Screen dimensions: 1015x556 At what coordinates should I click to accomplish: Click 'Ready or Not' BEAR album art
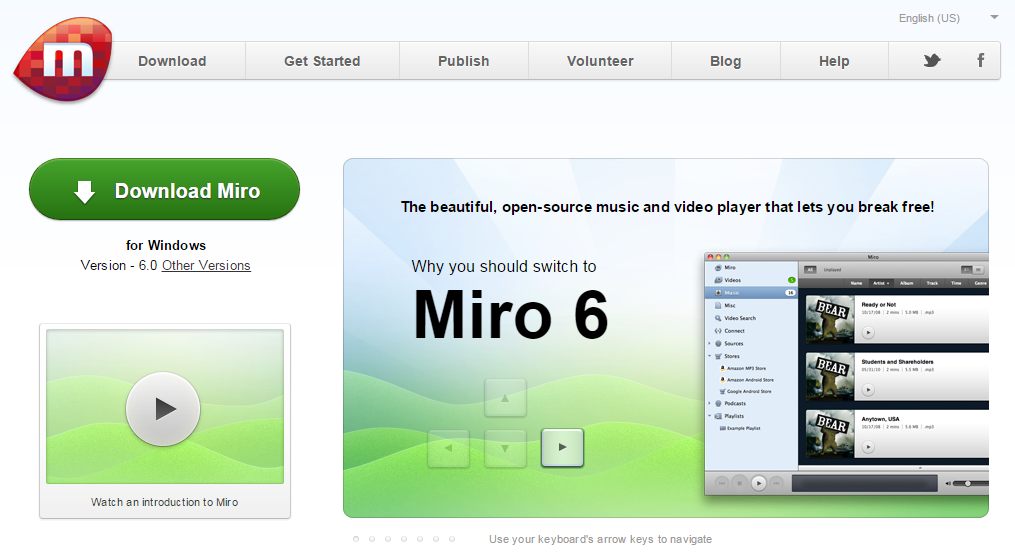click(x=831, y=319)
